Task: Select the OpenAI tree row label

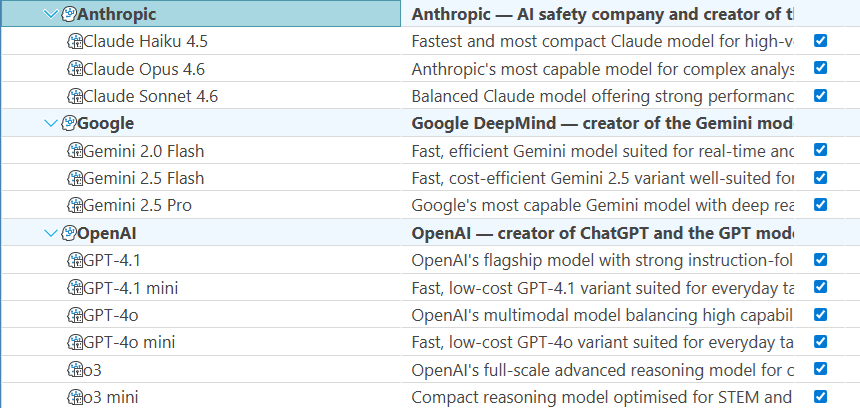Action: point(106,233)
